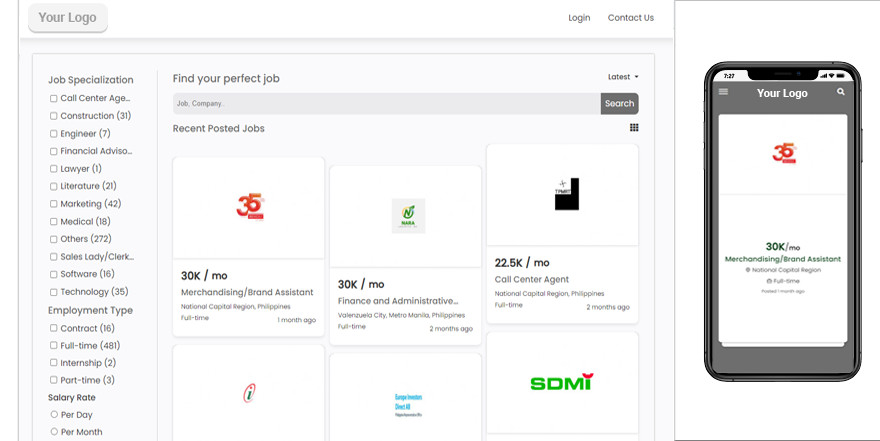The height and width of the screenshot is (441, 880).
Task: Open the Merchandising/Brand Assistant job title
Action: 247,292
